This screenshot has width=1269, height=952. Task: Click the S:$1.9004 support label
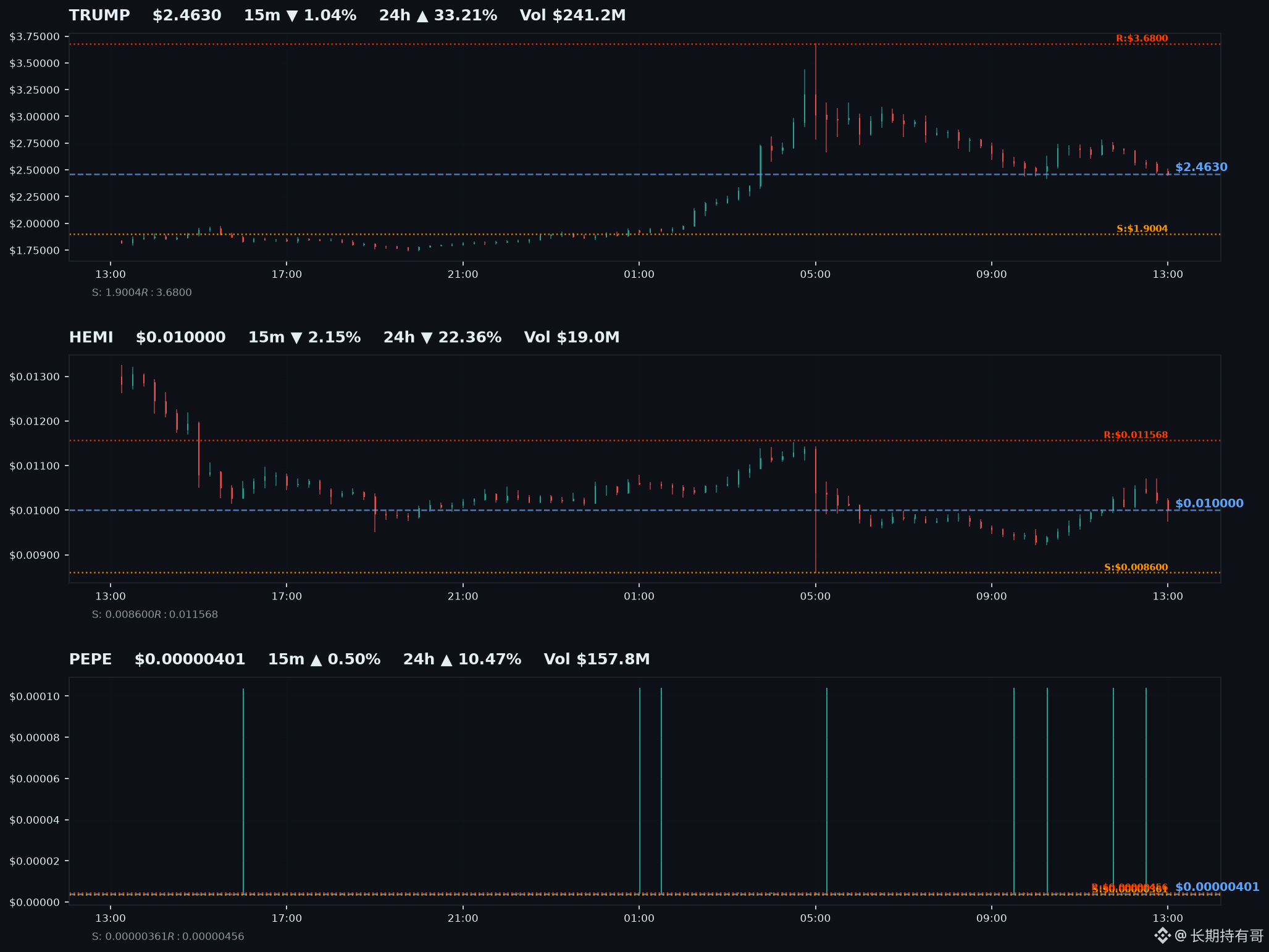coord(1142,228)
